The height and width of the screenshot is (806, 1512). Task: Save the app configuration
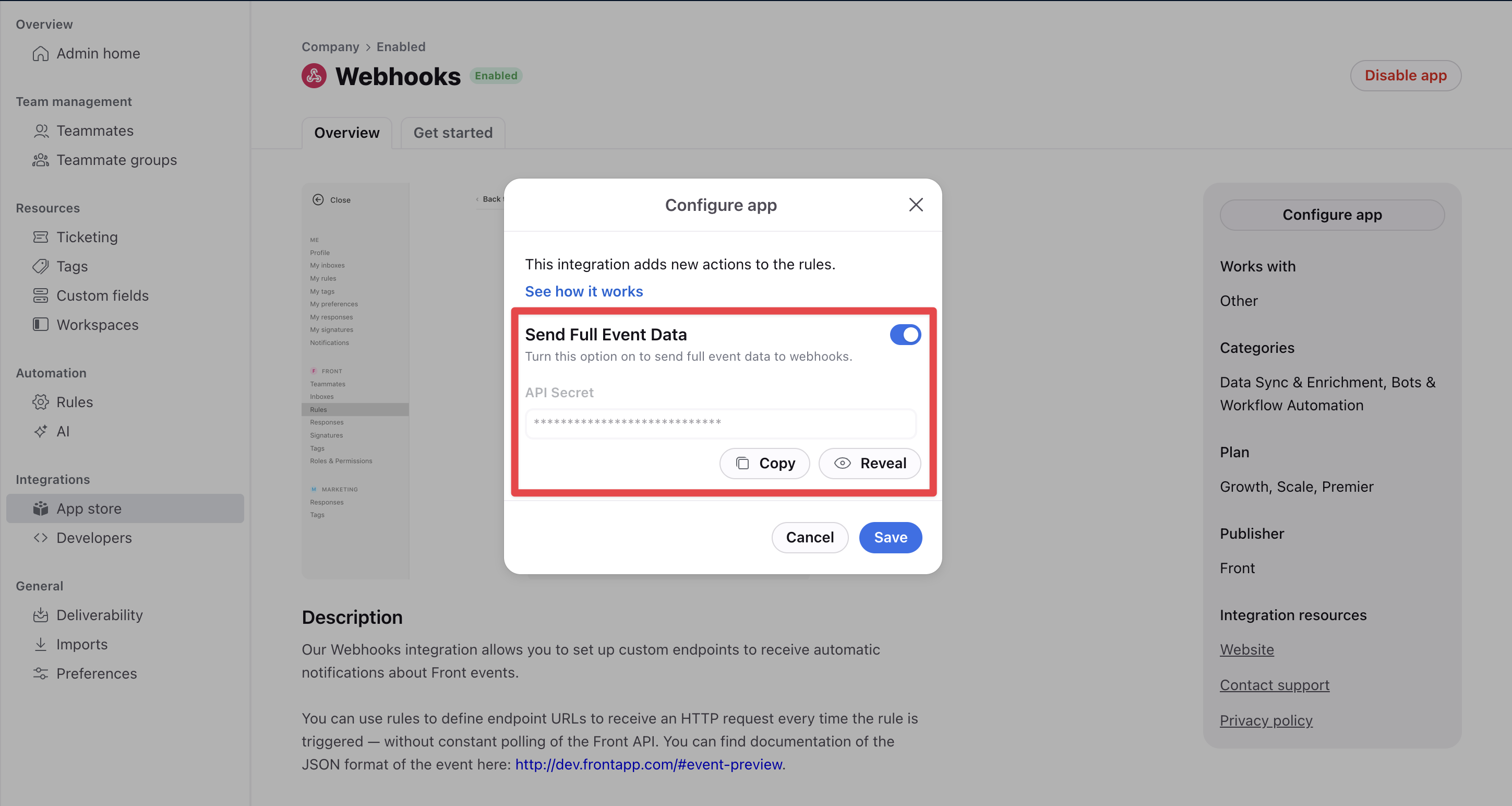891,538
